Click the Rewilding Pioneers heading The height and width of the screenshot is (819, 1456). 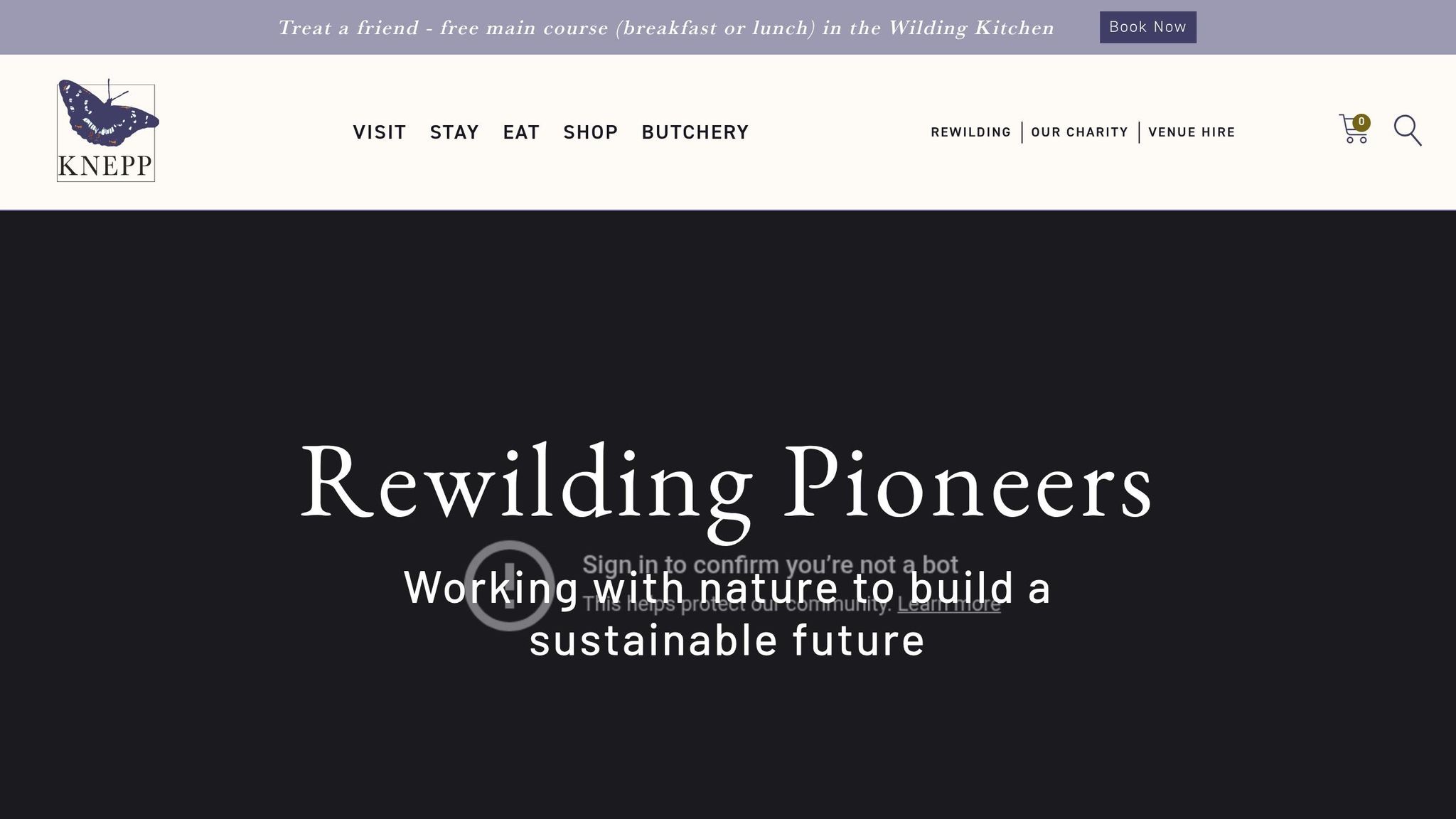click(727, 483)
